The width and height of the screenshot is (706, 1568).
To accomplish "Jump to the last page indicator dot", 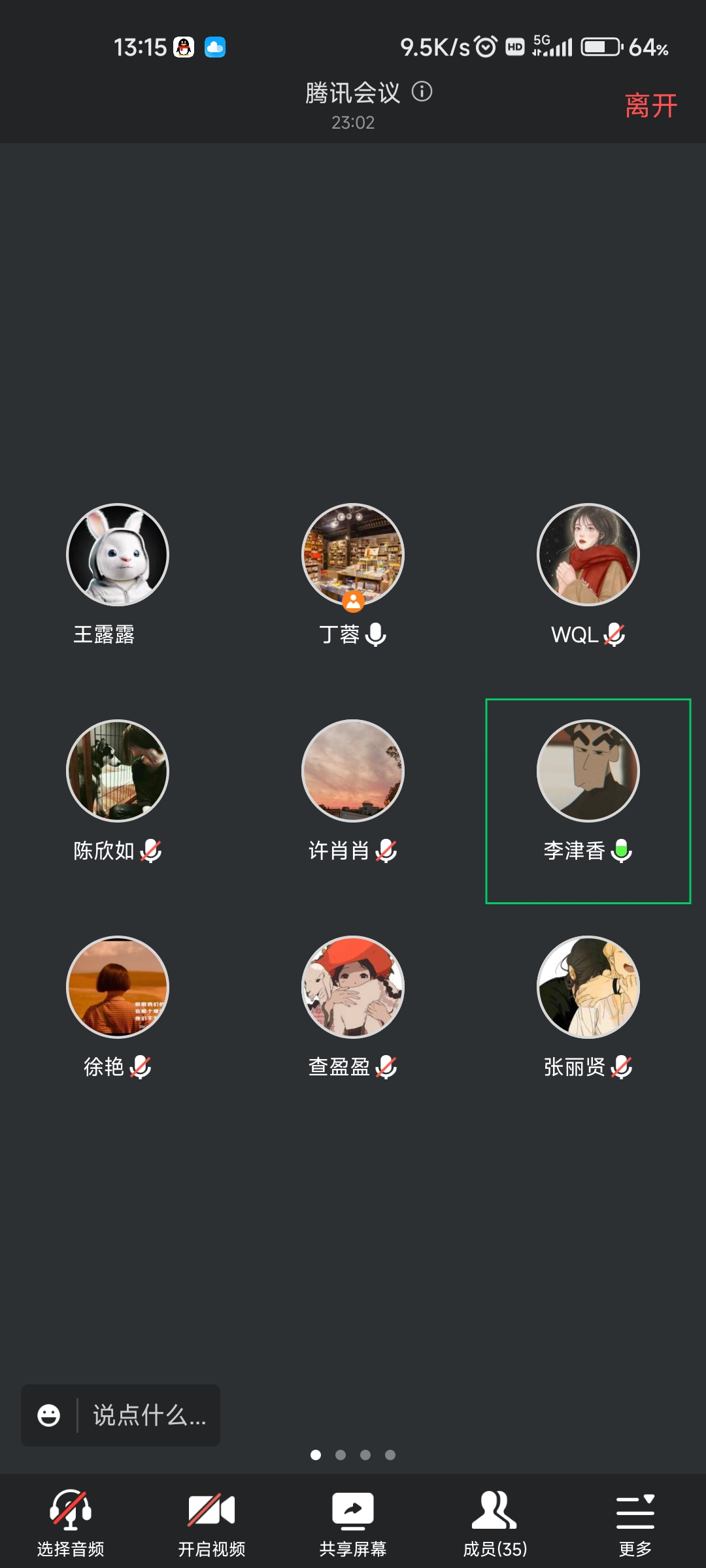I will click(x=390, y=1455).
